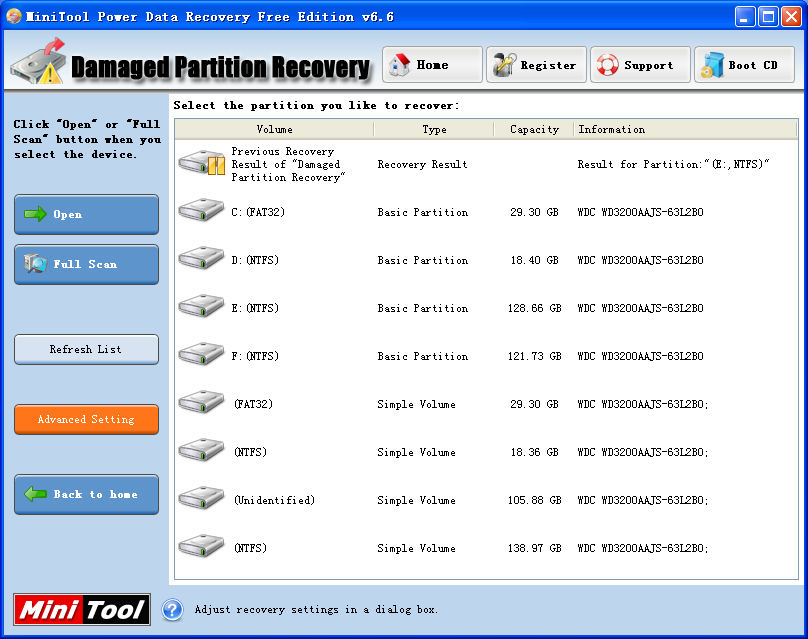Sort by Information column header
Image resolution: width=808 pixels, height=639 pixels.
(685, 129)
